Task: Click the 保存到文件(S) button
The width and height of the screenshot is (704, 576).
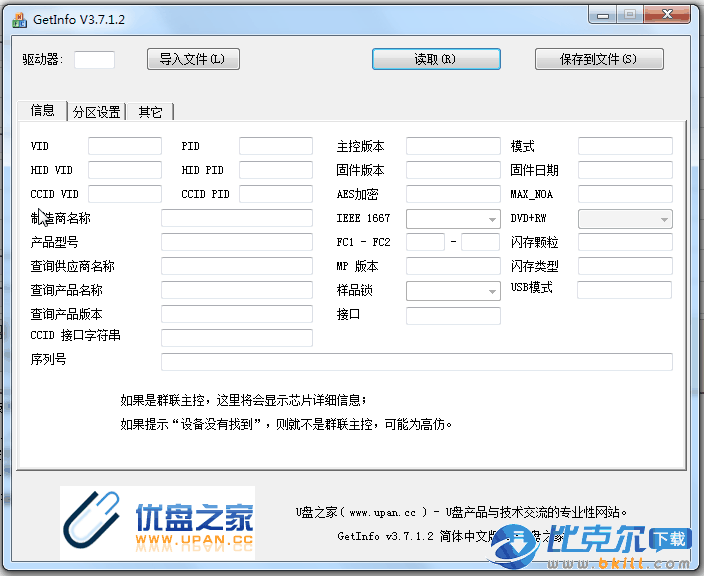Action: pos(599,59)
